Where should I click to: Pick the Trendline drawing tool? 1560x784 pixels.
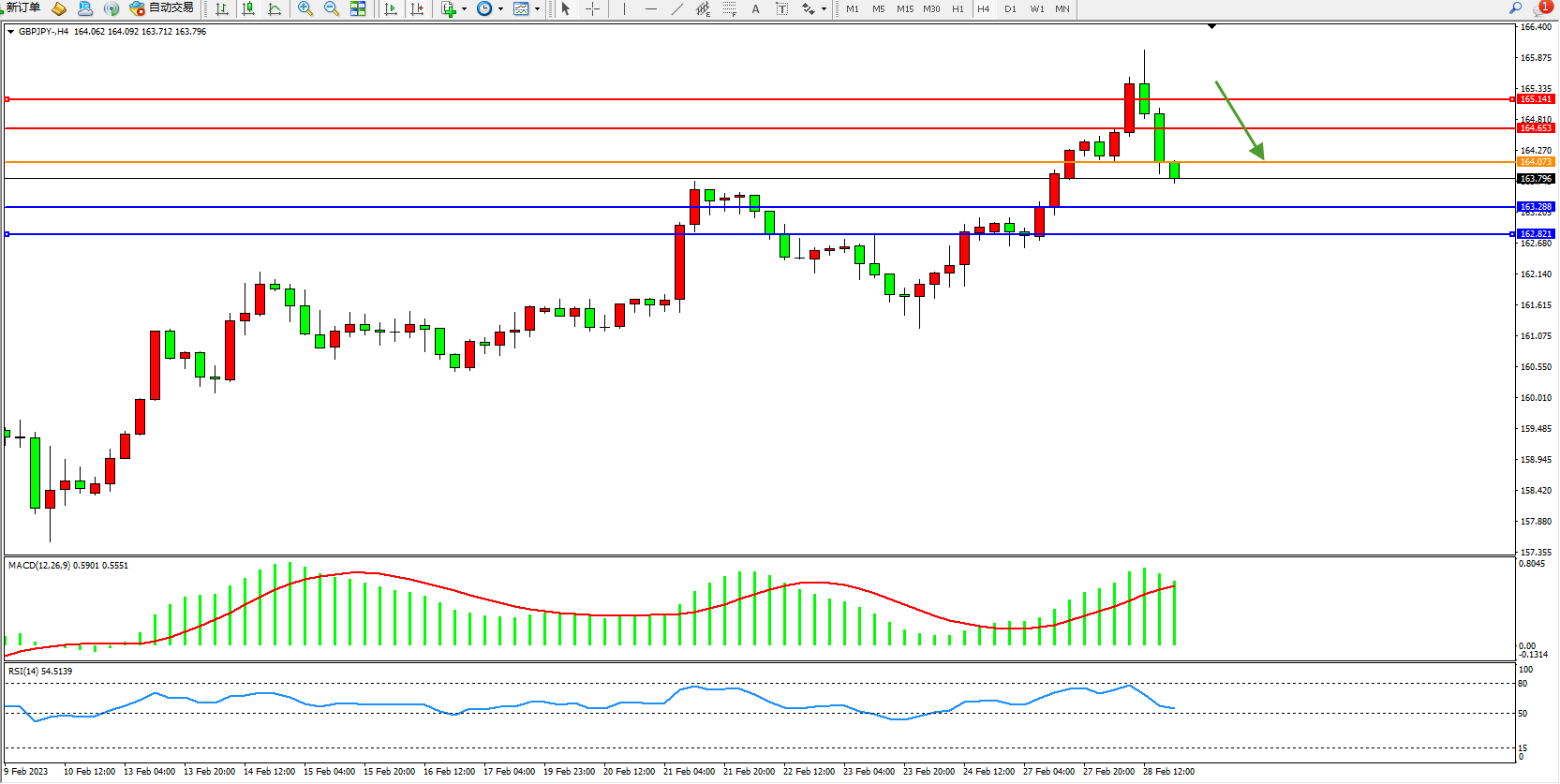coord(677,8)
